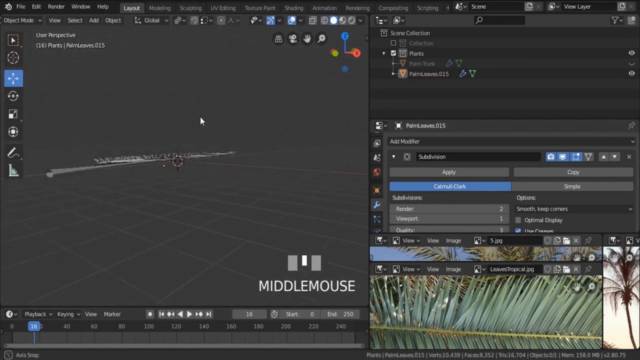The width and height of the screenshot is (640, 360).
Task: Select the Annotate pencil tool
Action: click(x=13, y=153)
